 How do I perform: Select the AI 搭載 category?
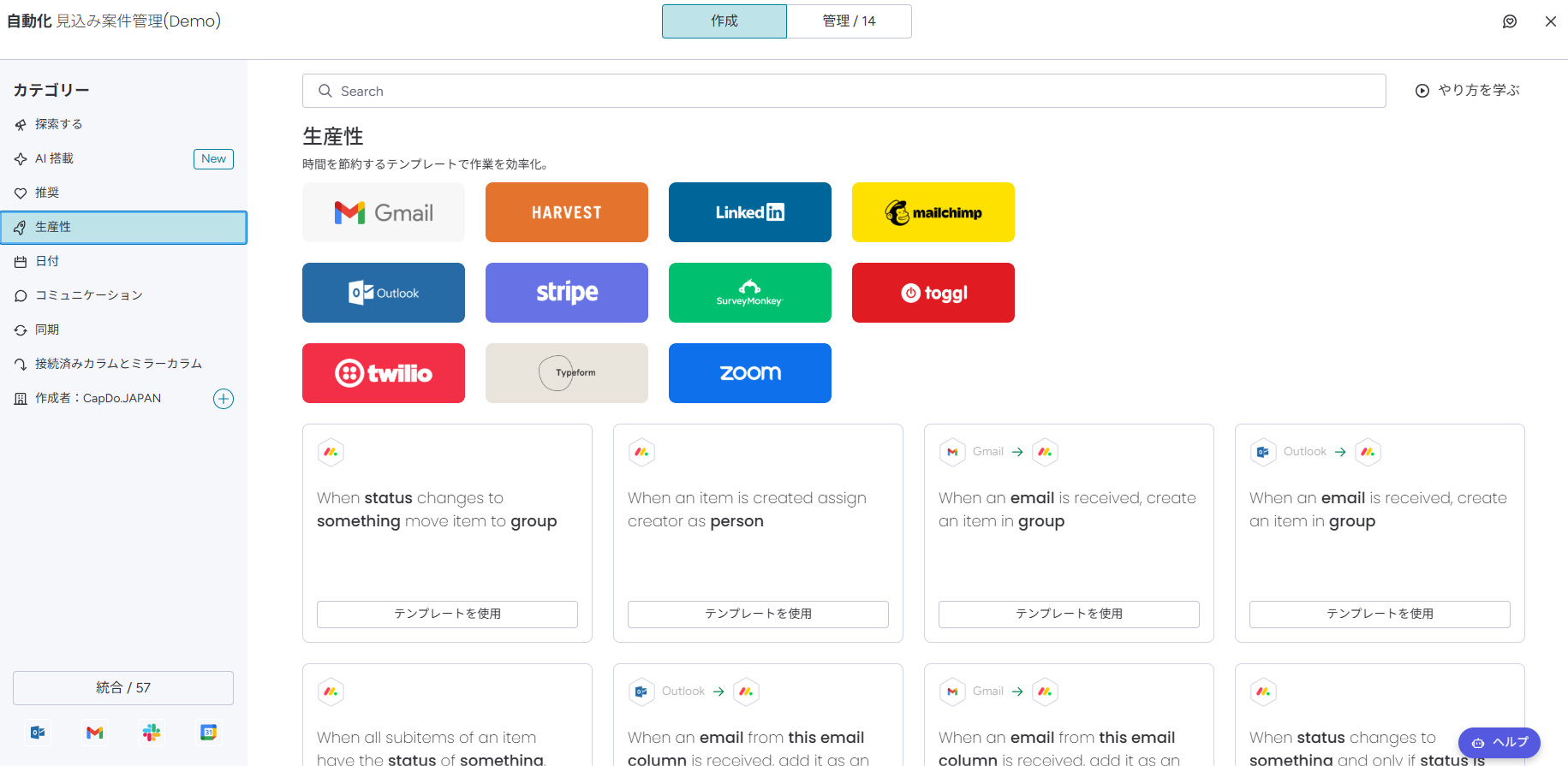click(55, 158)
